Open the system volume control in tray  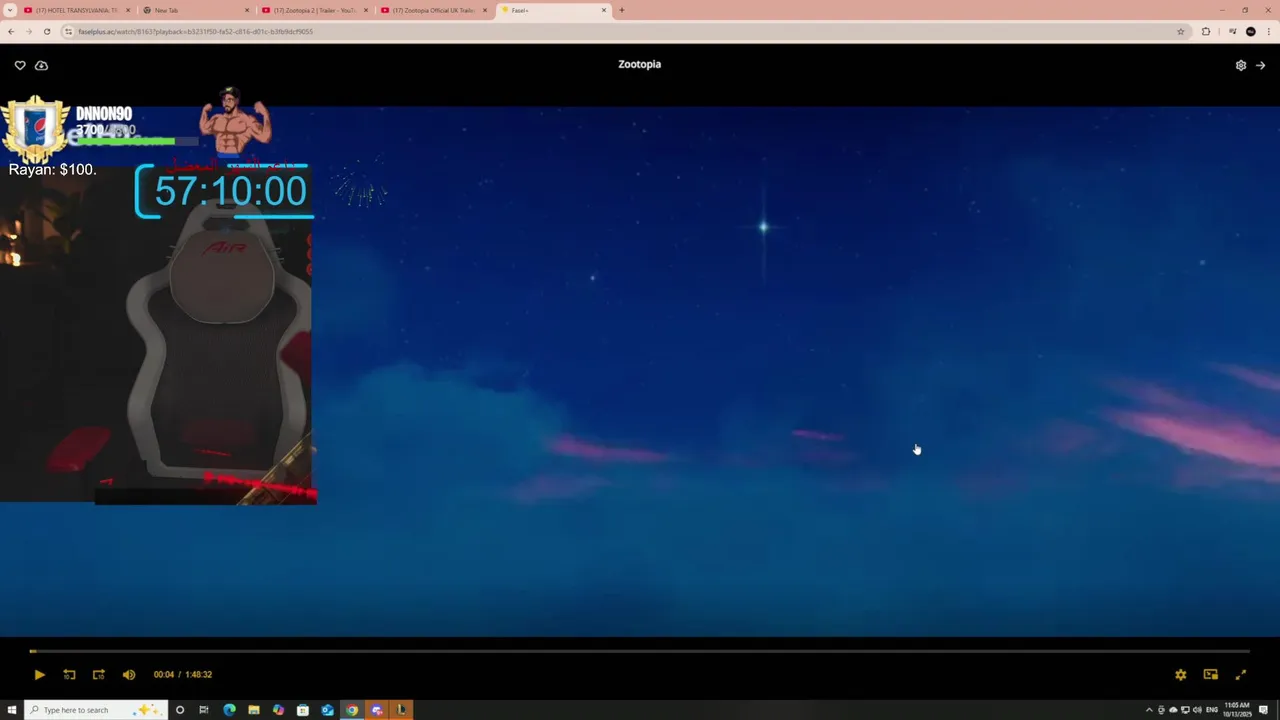1197,710
